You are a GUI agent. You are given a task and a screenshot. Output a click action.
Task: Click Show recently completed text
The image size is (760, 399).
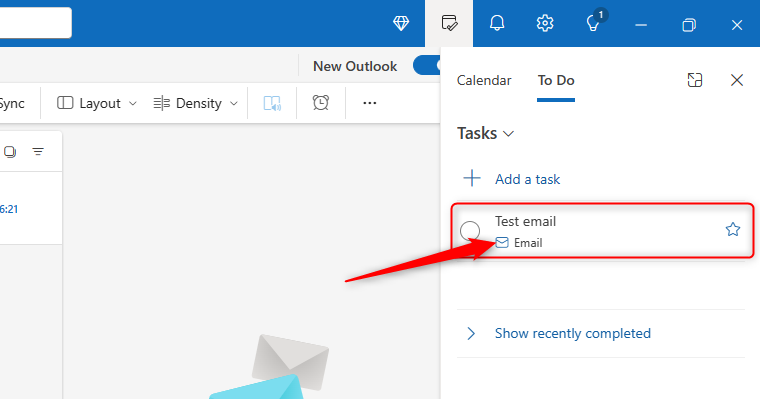(572, 334)
